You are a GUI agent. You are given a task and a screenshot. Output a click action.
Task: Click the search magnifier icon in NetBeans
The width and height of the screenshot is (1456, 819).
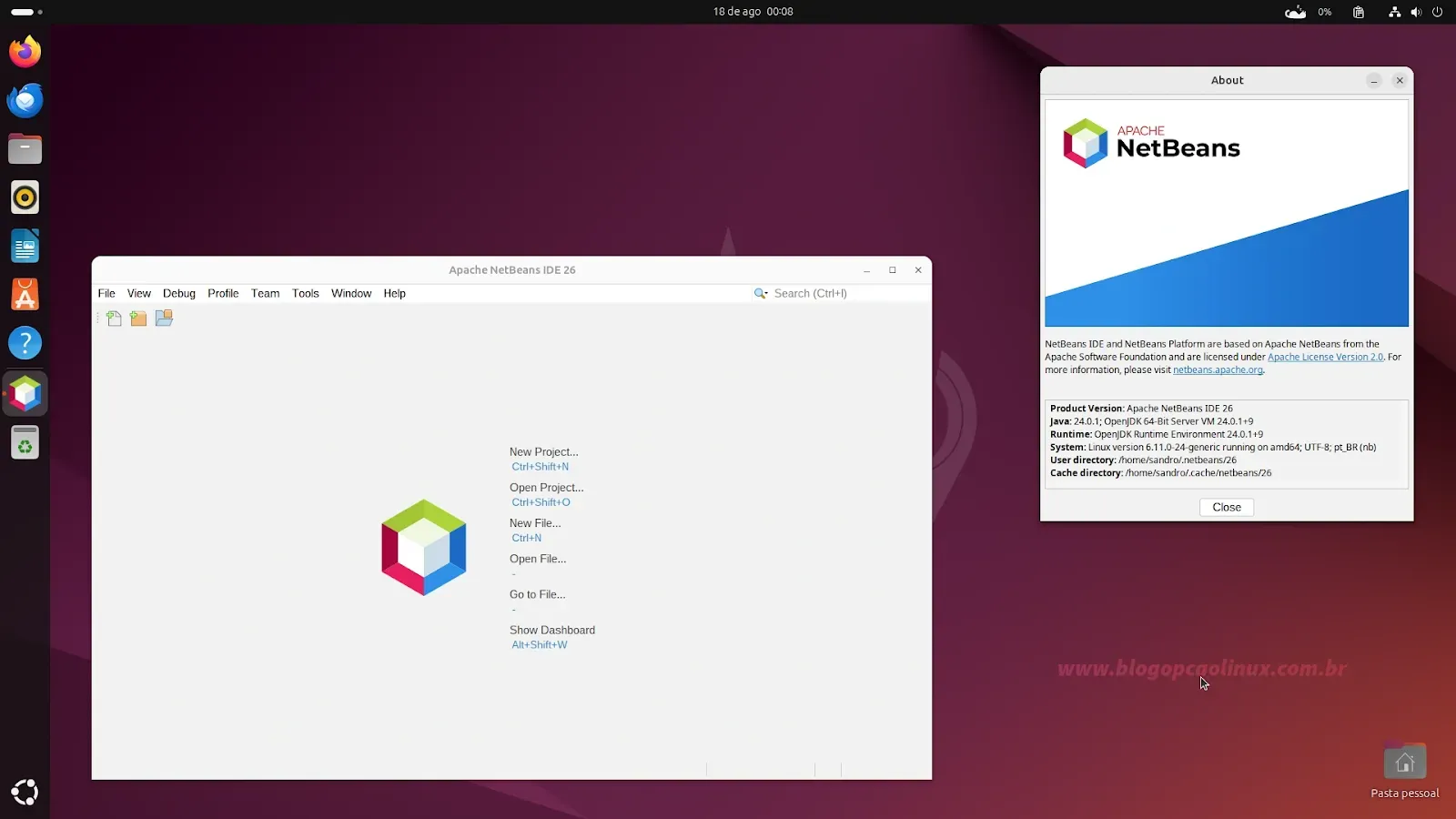tap(761, 293)
